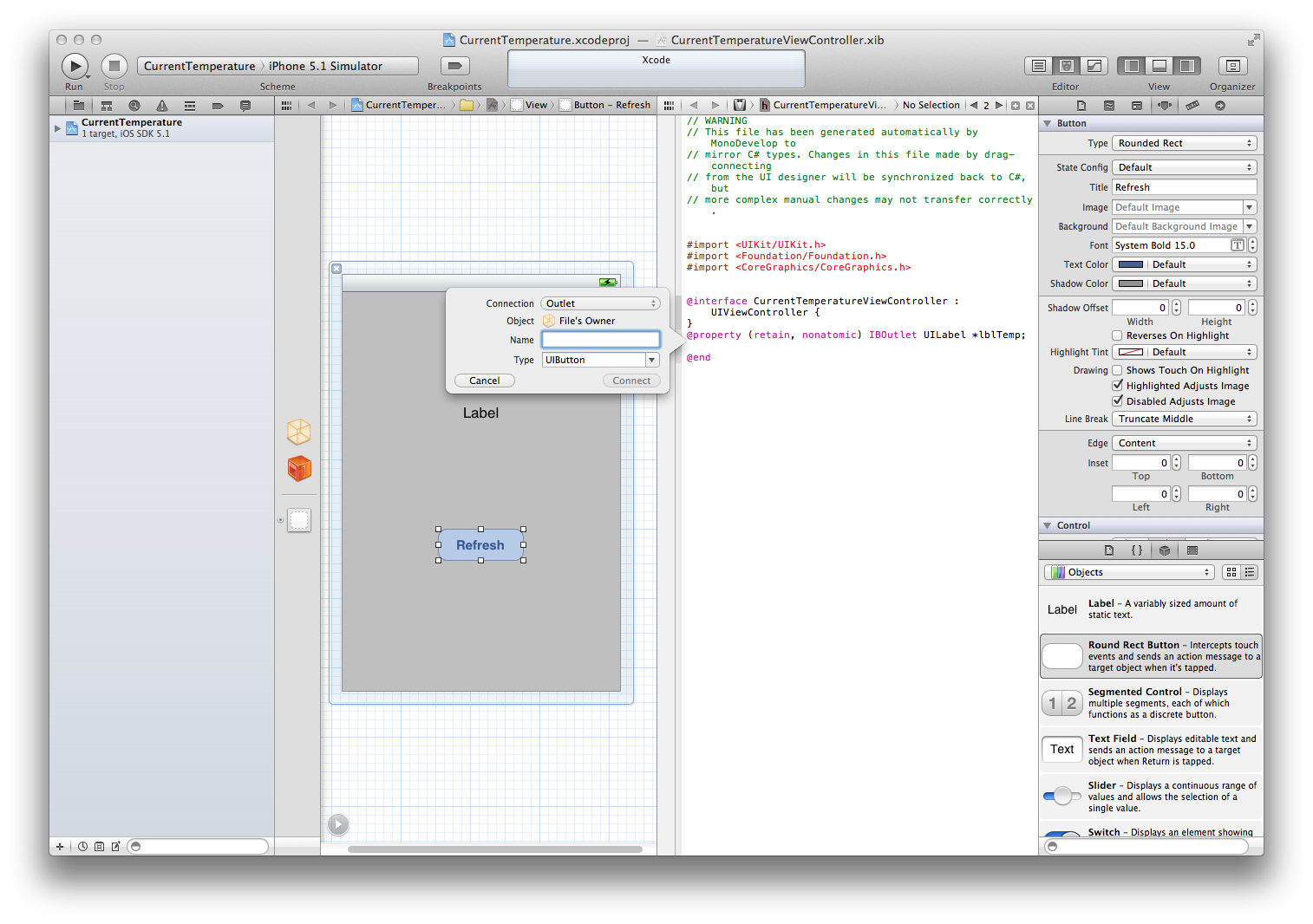Add a new assistant editor pane
Screen dimensions: 1313x924
point(1016,106)
